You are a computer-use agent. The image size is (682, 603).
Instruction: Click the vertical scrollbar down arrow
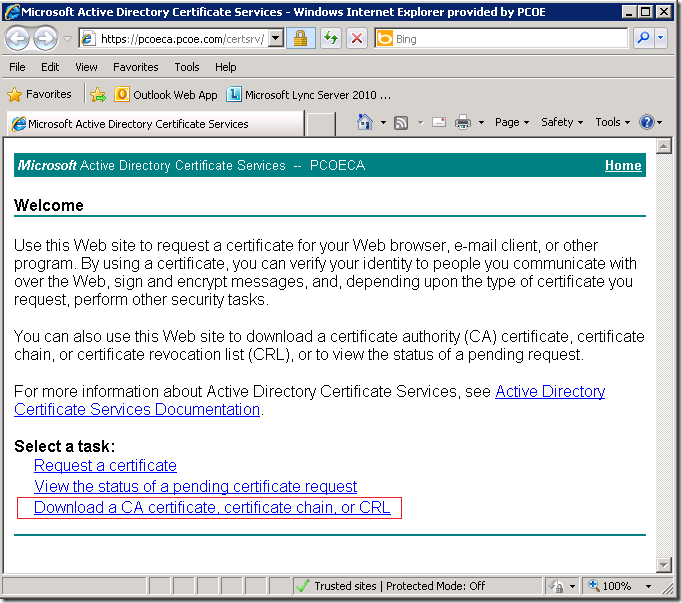pos(663,565)
